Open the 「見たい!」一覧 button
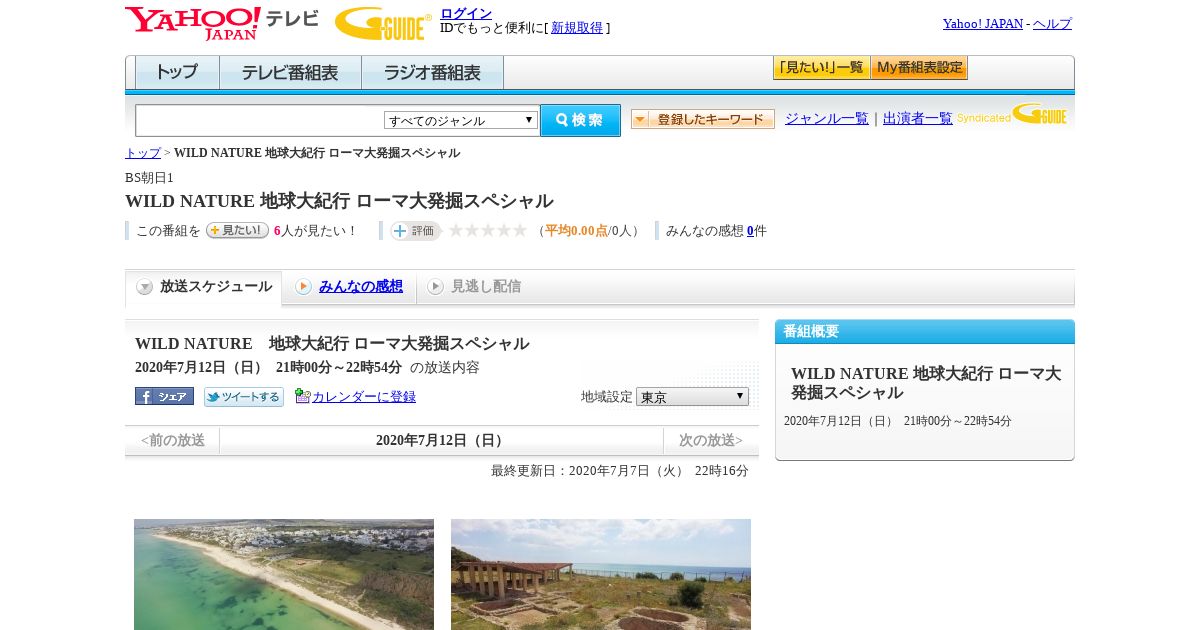 click(x=821, y=68)
